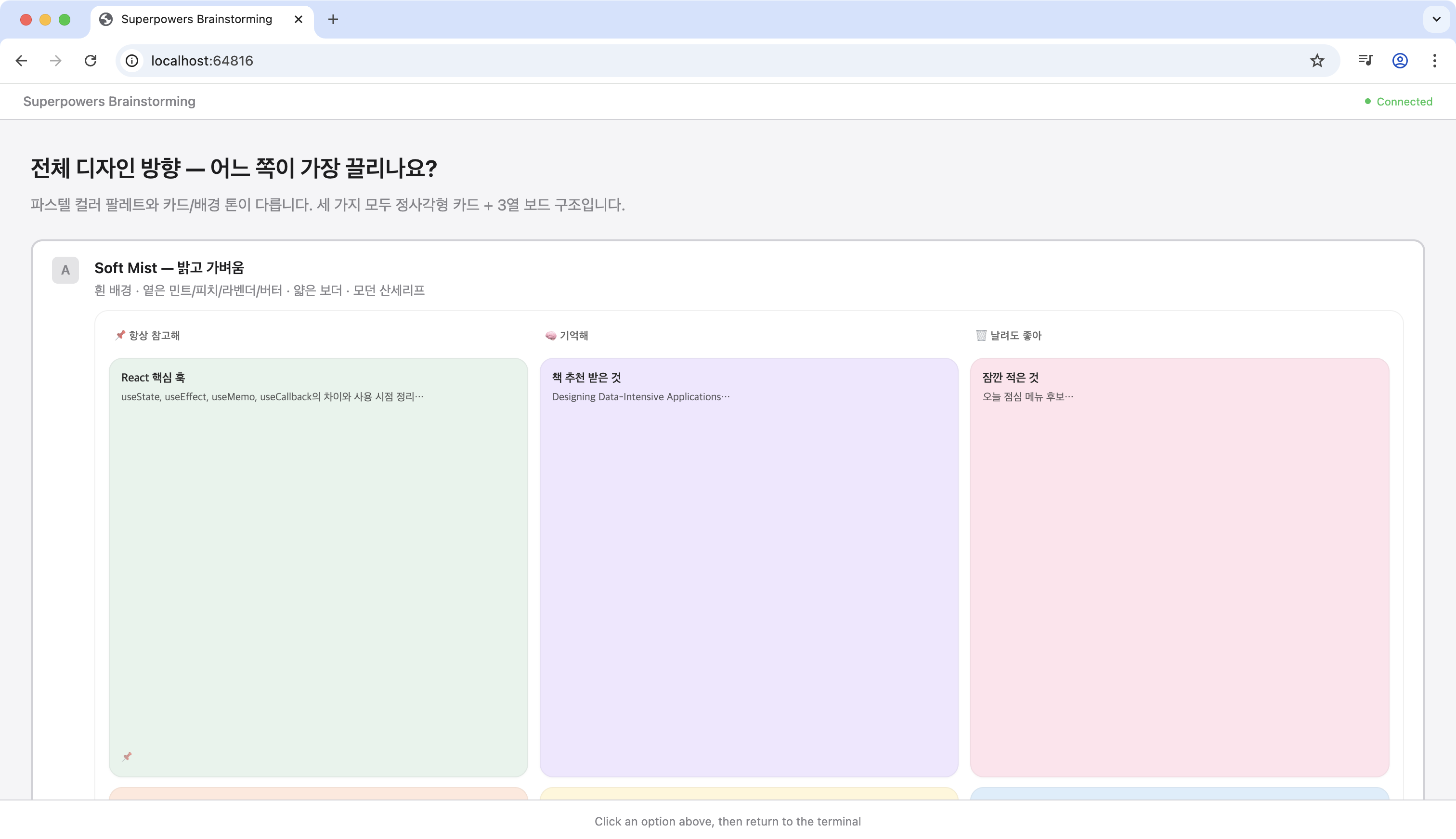1456x839 pixels.
Task: Reload the localhost page
Action: (91, 61)
